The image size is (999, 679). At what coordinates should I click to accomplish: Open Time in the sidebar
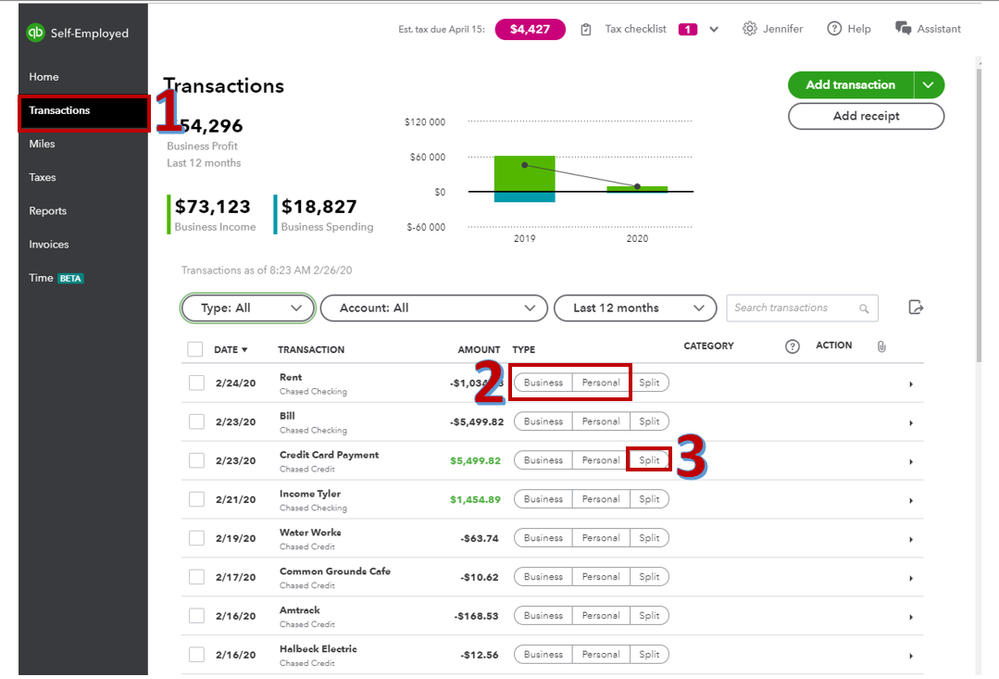tap(41, 278)
